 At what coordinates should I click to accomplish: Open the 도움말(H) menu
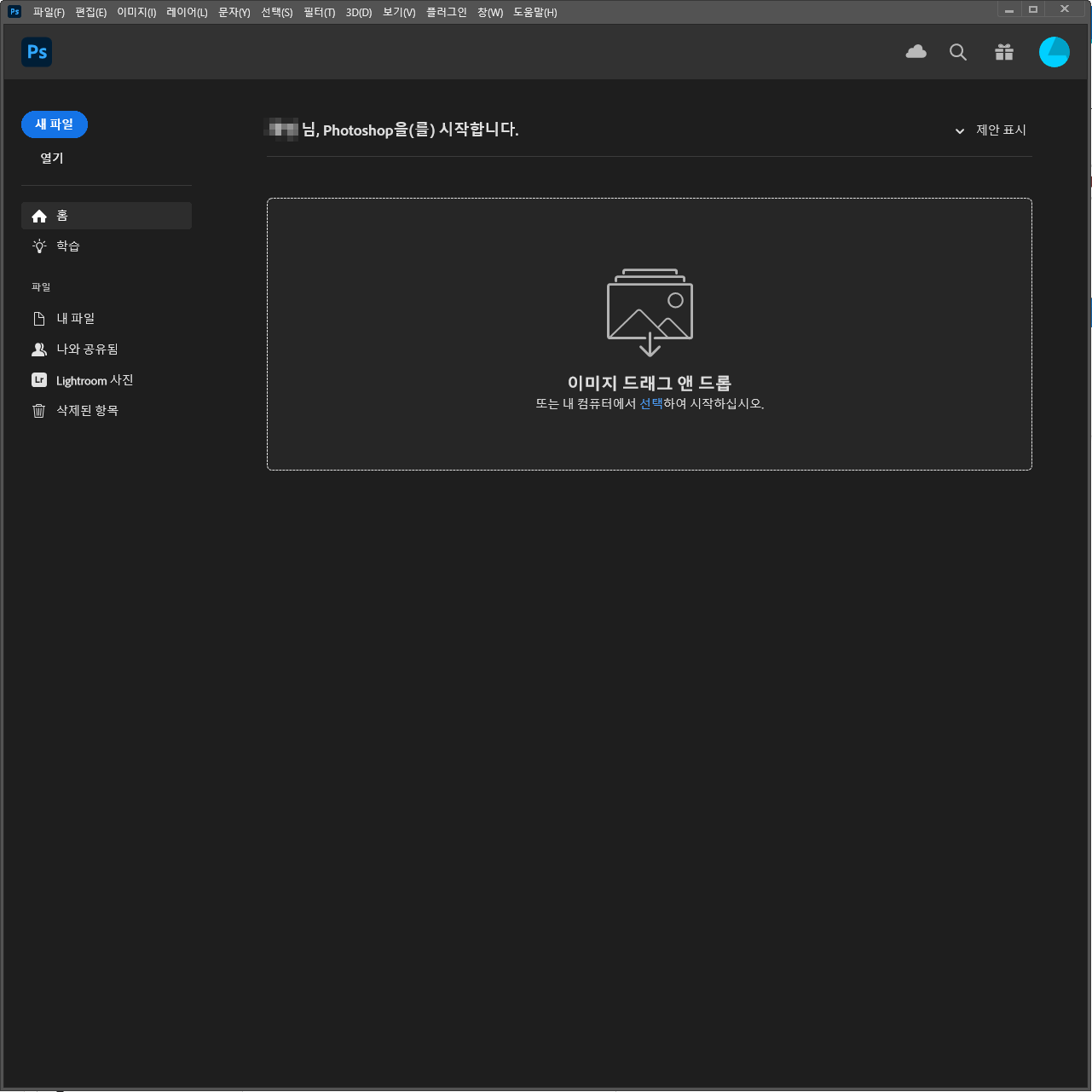coord(535,12)
